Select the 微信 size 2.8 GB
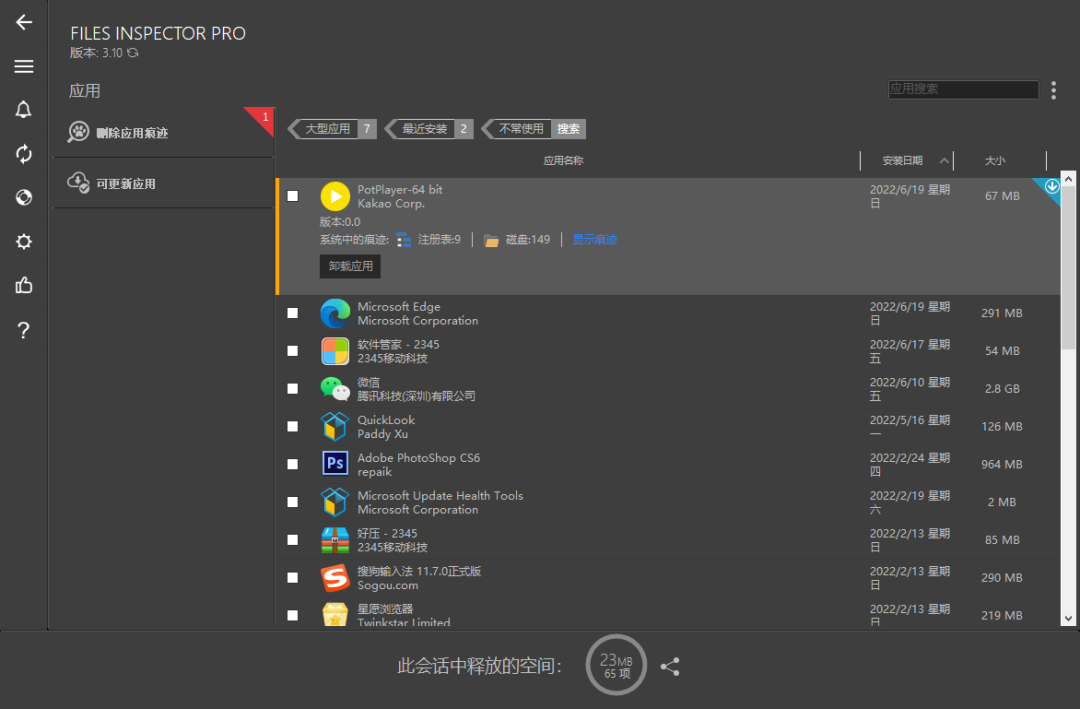The image size is (1080, 709). (x=1002, y=389)
